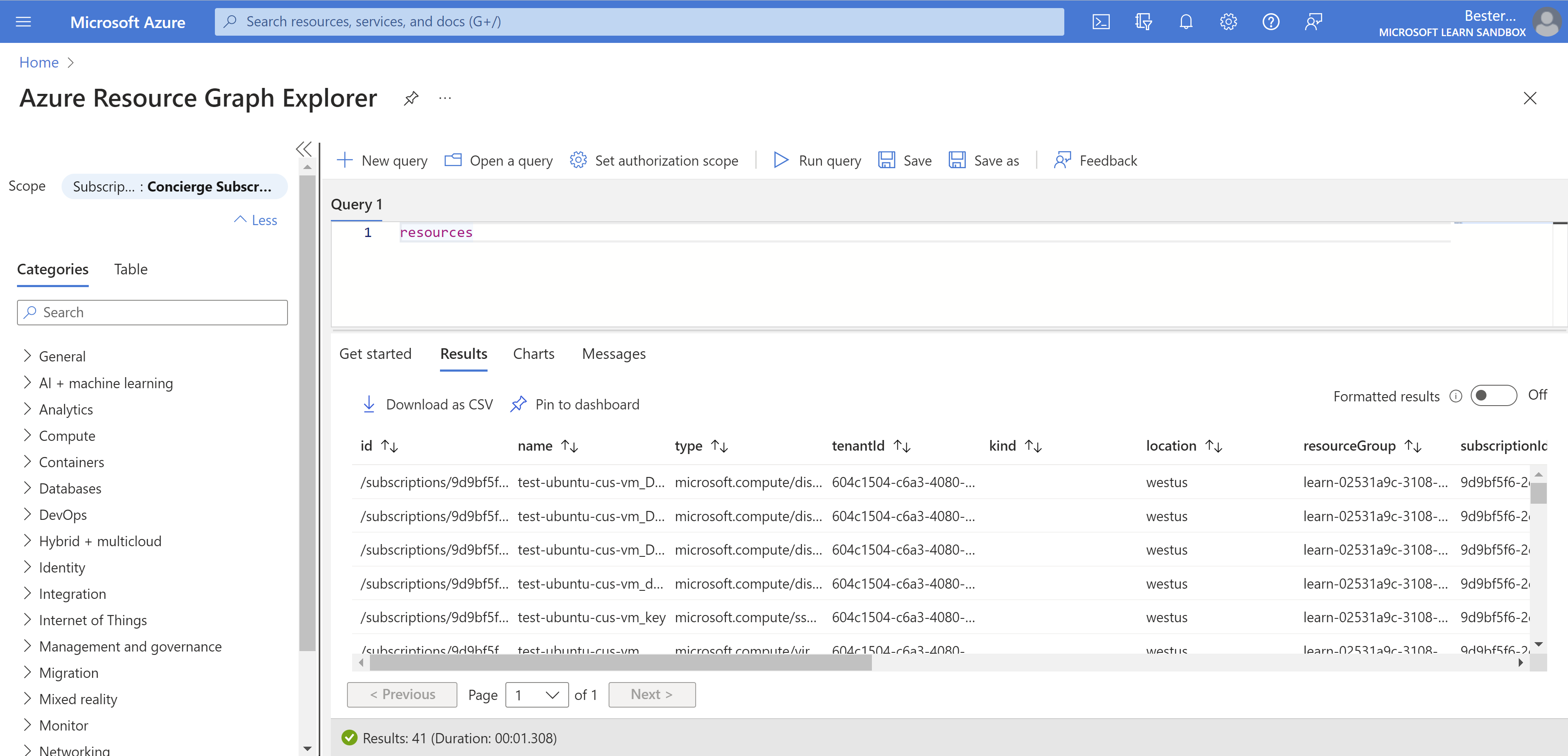Viewport: 1568px width, 756px height.
Task: Open the help question mark icon
Action: point(1270,22)
